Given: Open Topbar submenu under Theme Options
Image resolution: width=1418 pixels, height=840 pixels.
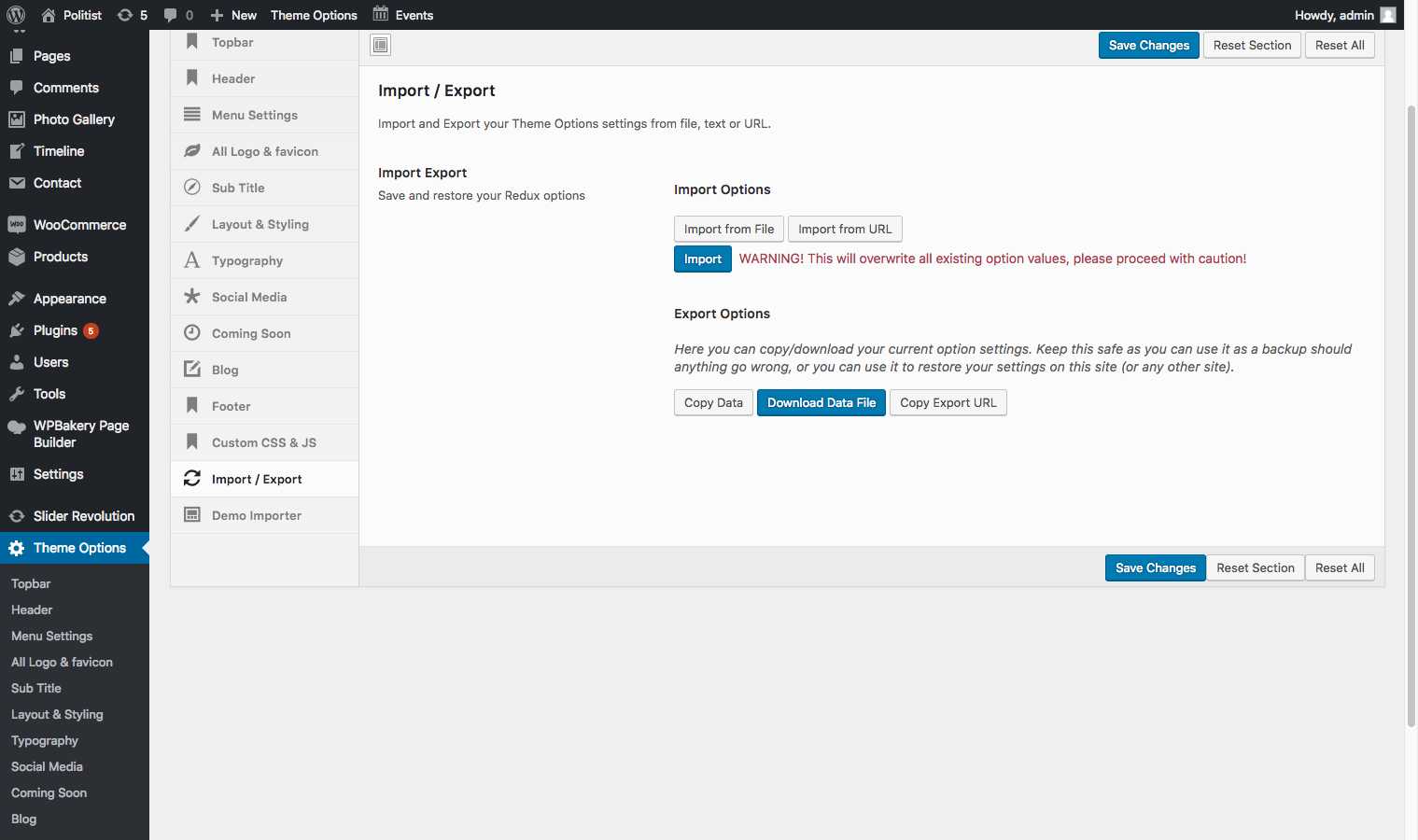Looking at the screenshot, I should pyautogui.click(x=31, y=583).
